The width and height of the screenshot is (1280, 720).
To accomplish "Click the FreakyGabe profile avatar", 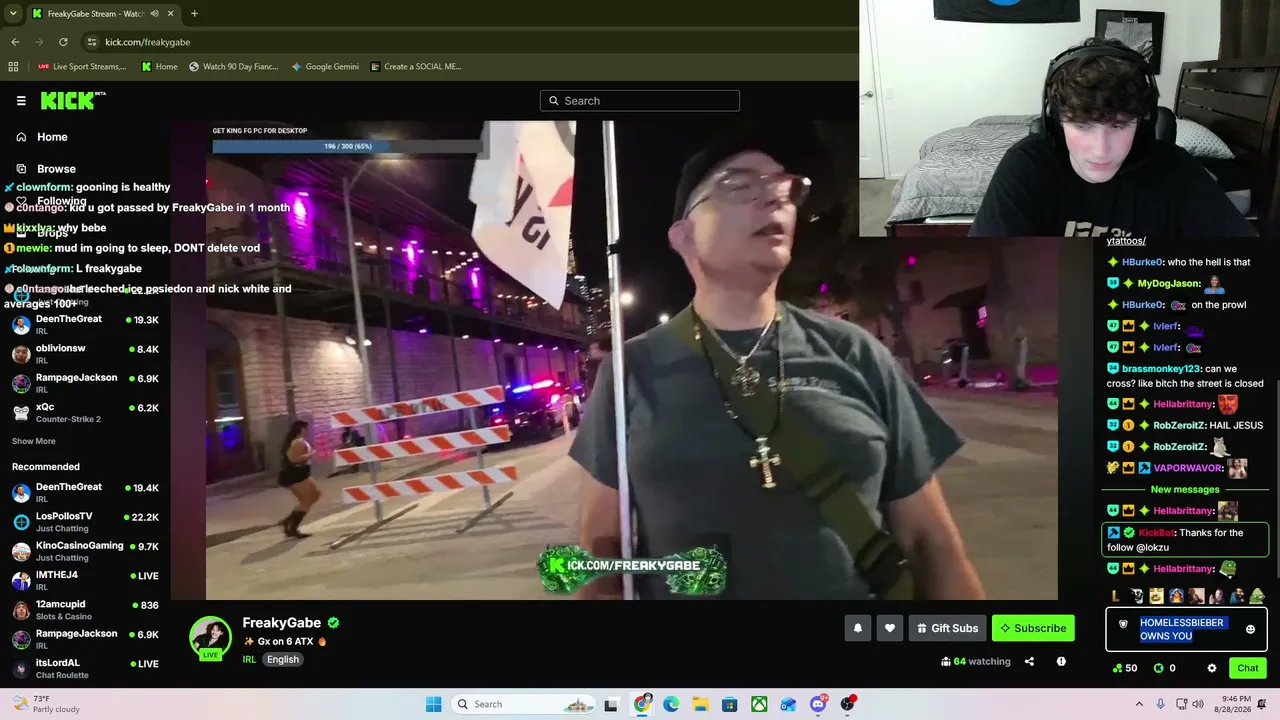I will coord(210,638).
